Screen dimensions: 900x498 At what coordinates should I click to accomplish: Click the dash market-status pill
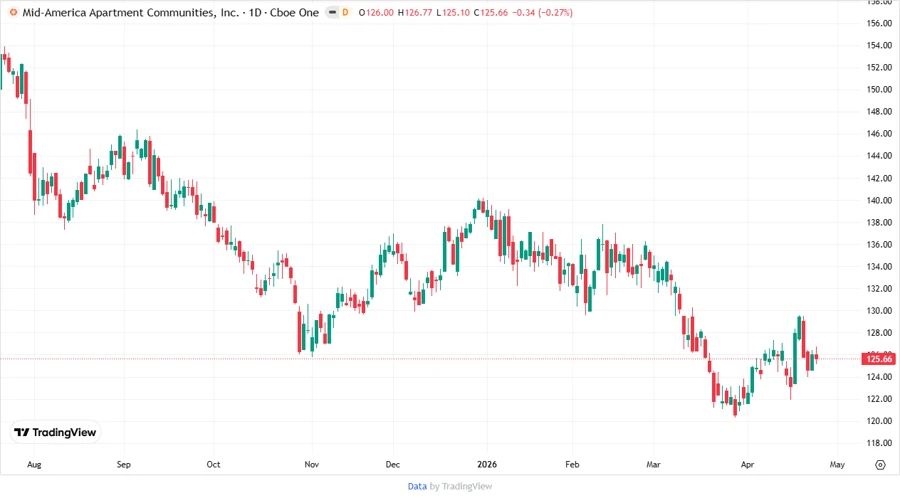pos(332,12)
